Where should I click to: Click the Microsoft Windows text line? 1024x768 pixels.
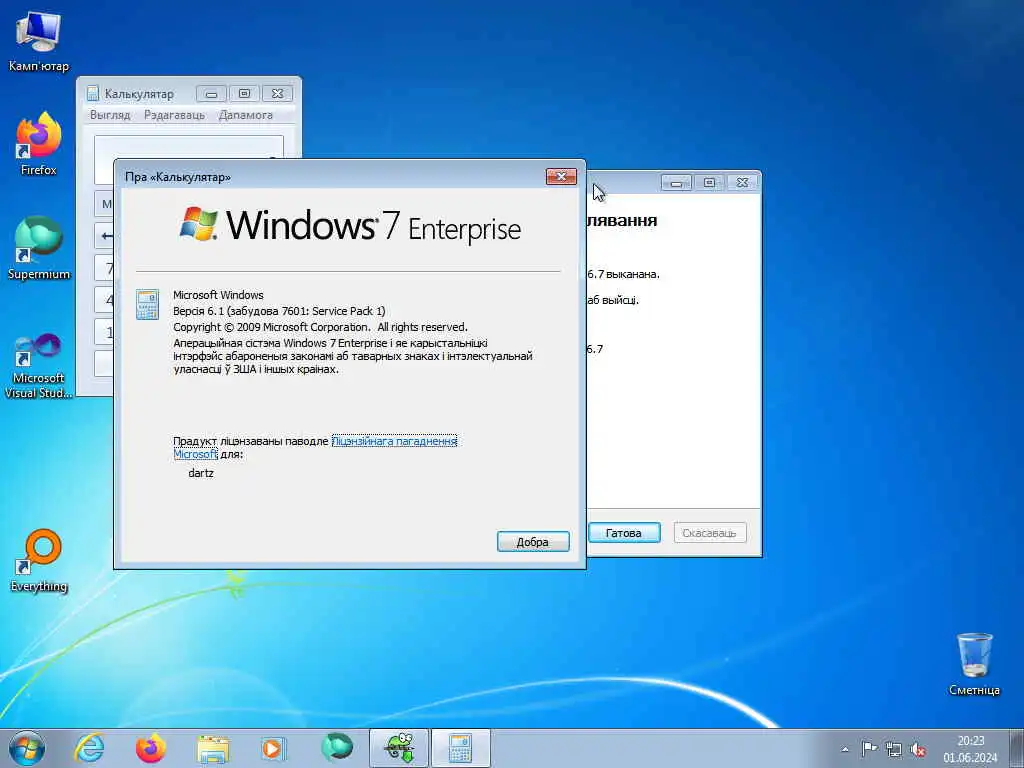point(218,295)
